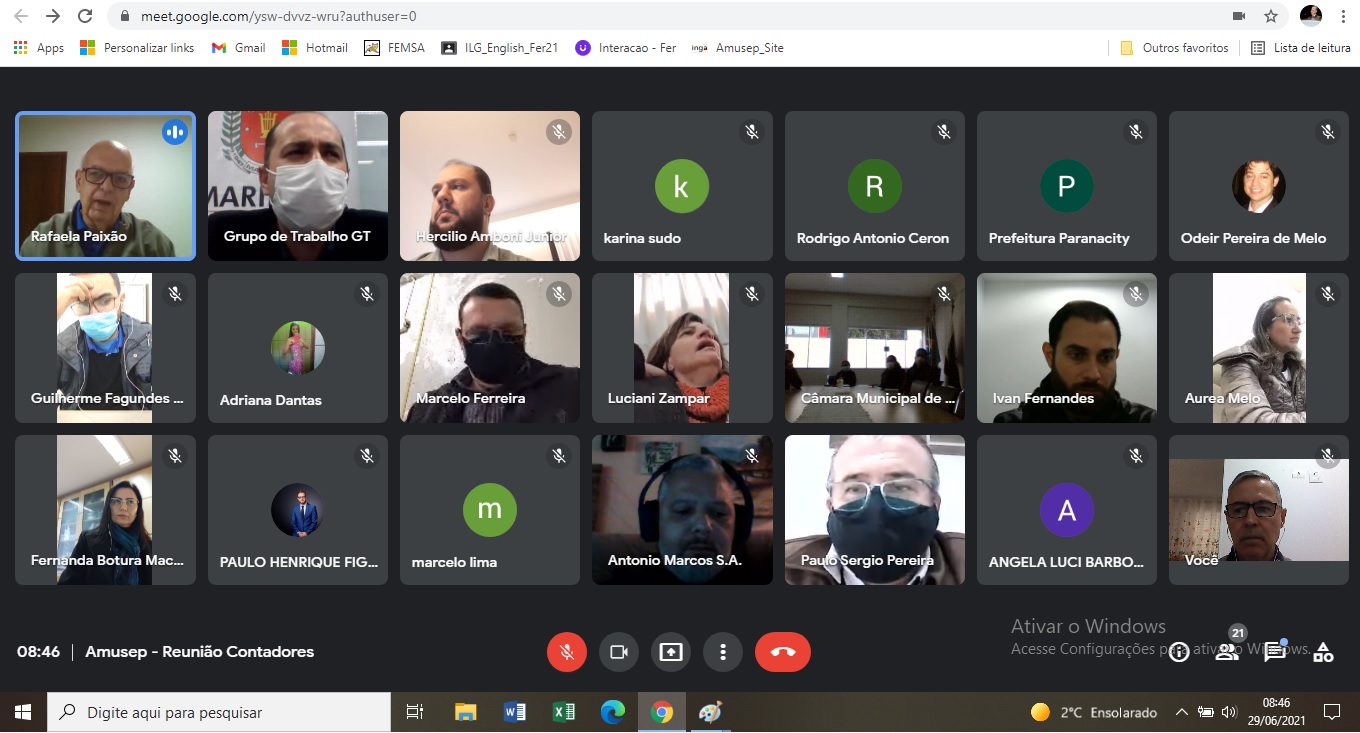The width and height of the screenshot is (1360, 733).
Task: Select the Câmara Municipal video tile
Action: pos(874,348)
